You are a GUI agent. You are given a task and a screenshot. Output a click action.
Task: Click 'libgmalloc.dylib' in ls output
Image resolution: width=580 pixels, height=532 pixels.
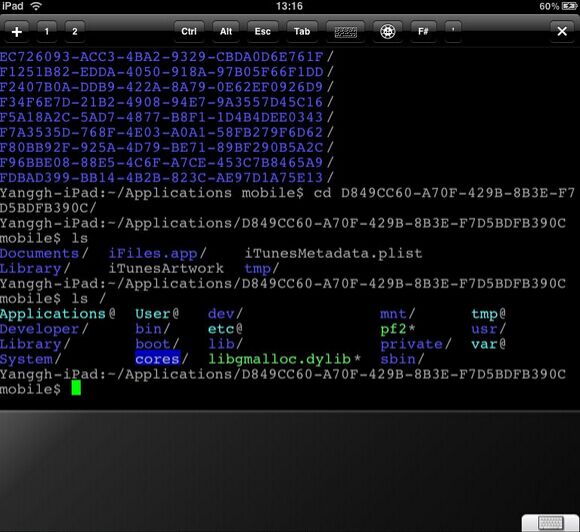pos(280,359)
